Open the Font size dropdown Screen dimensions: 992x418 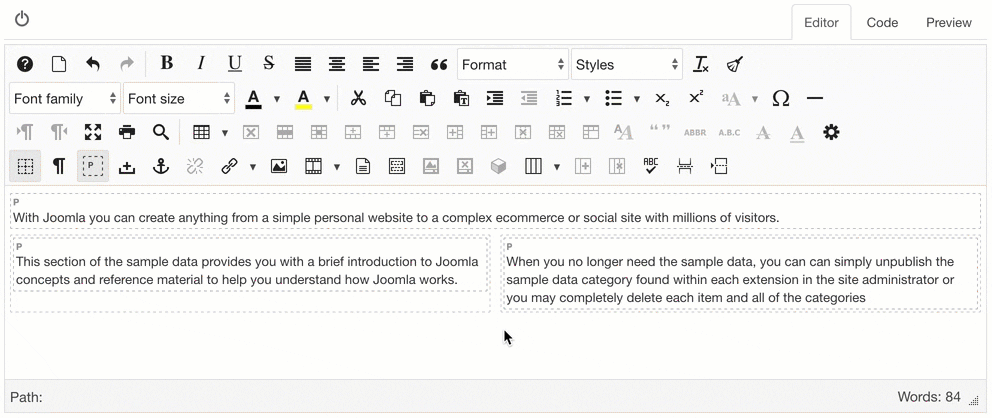(179, 99)
